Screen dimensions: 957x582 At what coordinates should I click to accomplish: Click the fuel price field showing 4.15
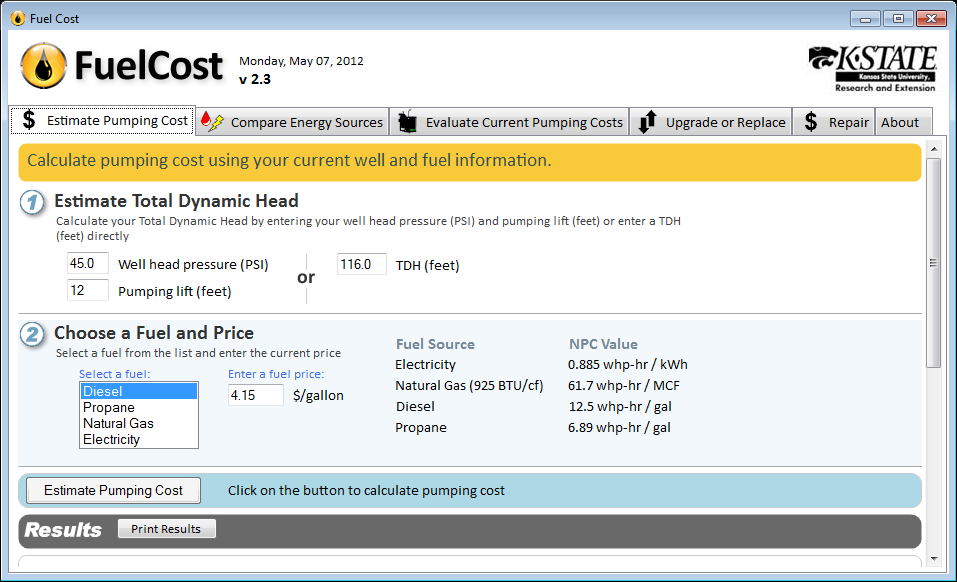(256, 395)
